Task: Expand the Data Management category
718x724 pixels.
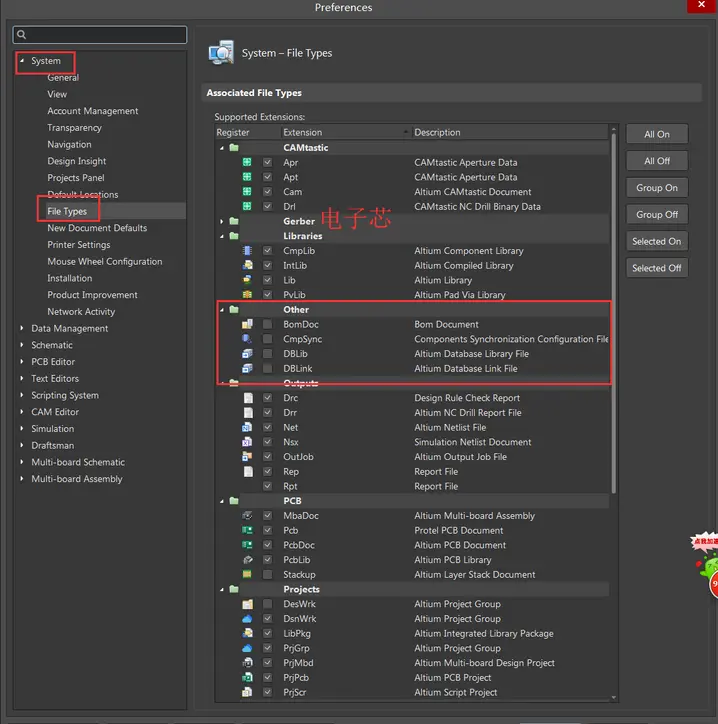Action: coord(22,328)
